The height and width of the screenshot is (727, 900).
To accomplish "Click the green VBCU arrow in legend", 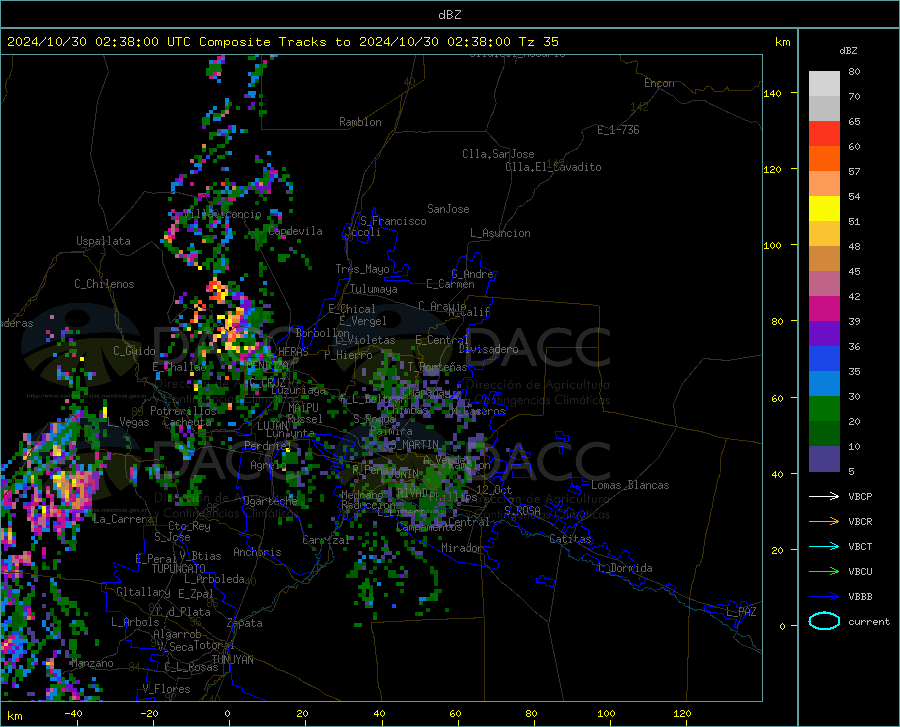I will (x=824, y=571).
